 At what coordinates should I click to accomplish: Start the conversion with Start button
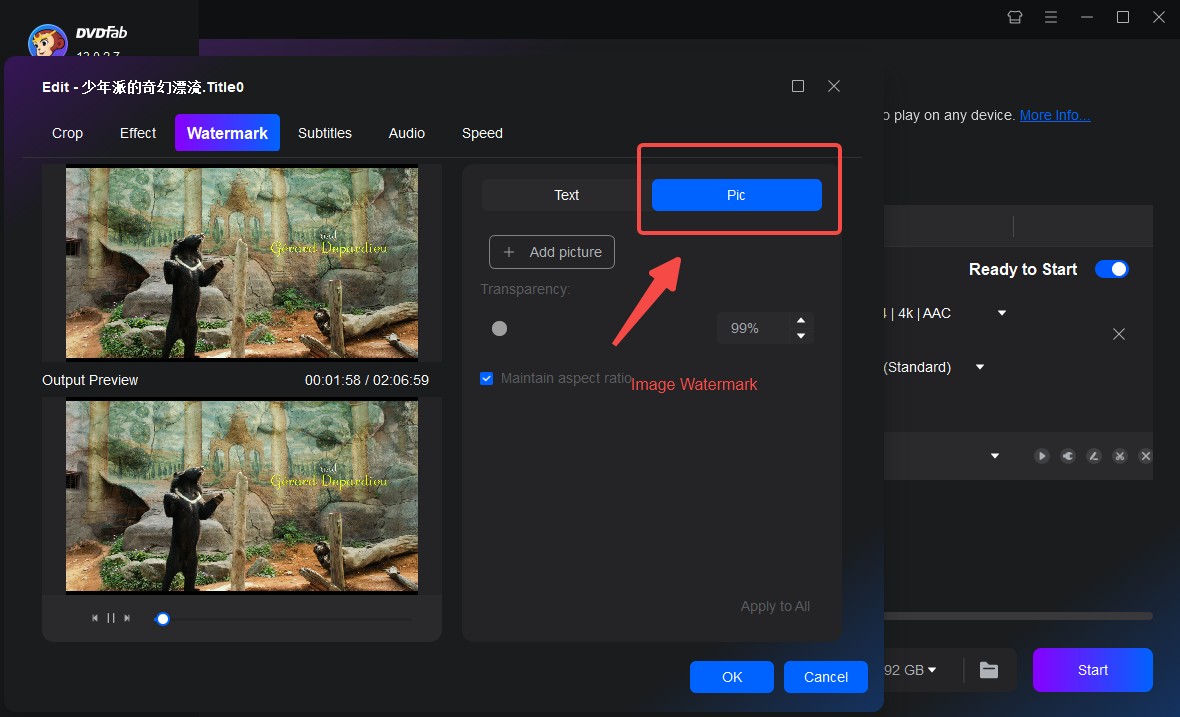pos(1093,670)
